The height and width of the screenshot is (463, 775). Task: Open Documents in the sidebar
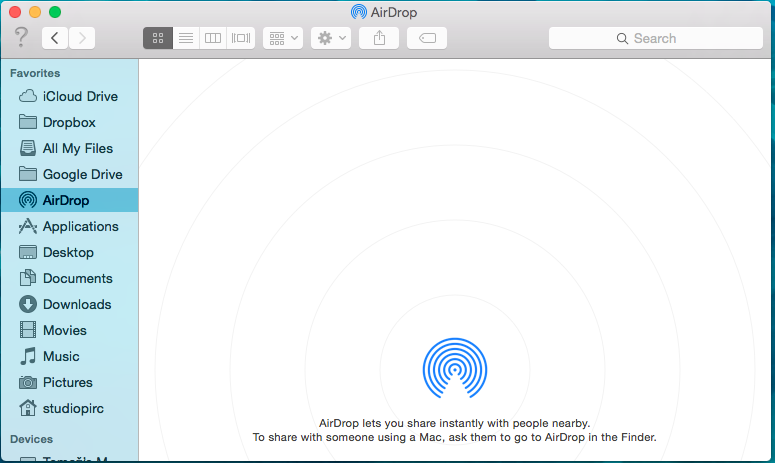point(69,278)
